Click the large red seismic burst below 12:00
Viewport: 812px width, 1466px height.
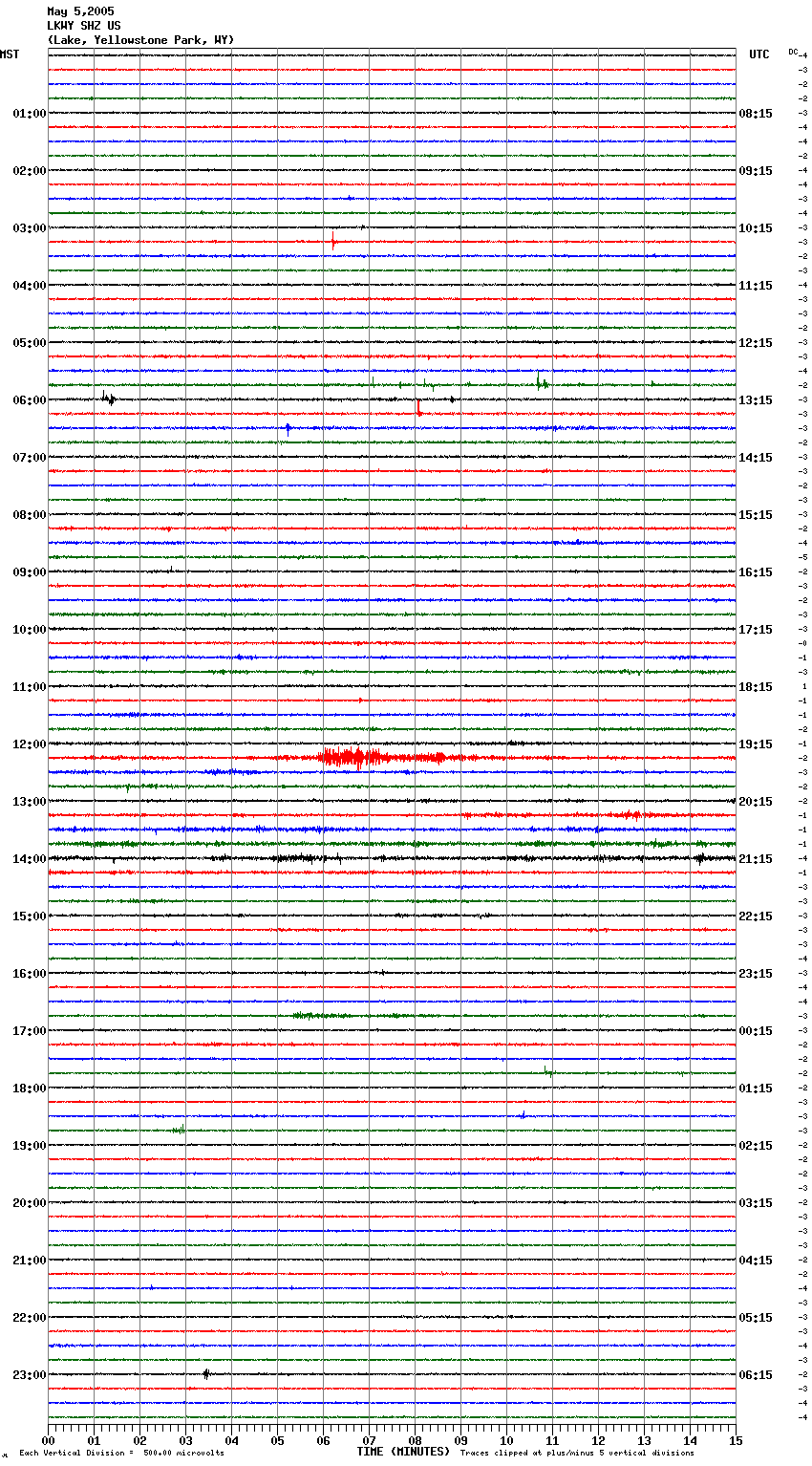[x=357, y=758]
